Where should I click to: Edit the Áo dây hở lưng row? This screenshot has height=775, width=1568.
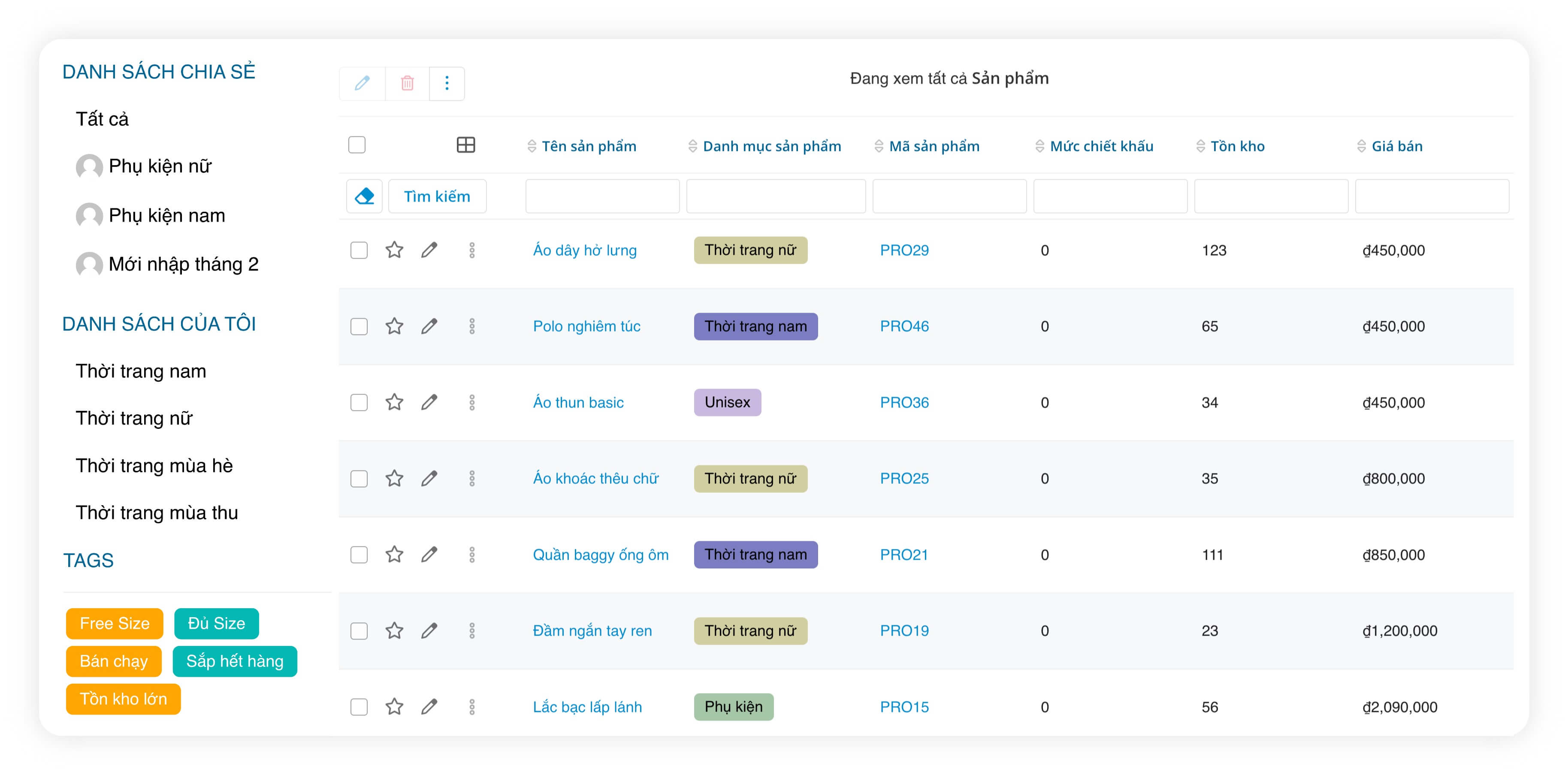click(x=429, y=250)
